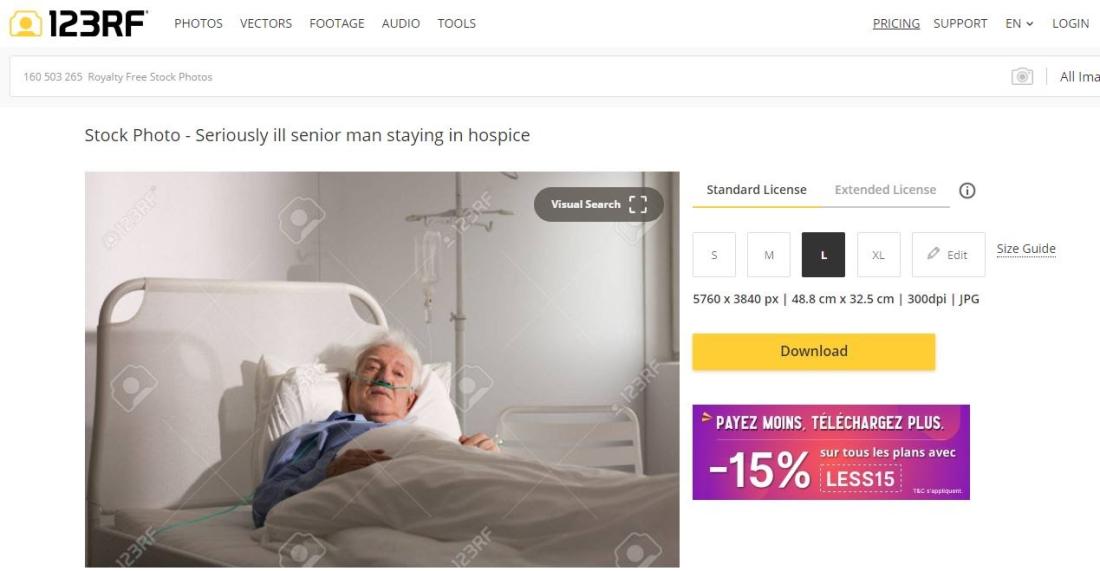Switch to Extended License tab
This screenshot has width=1100, height=571.
pos(885,189)
